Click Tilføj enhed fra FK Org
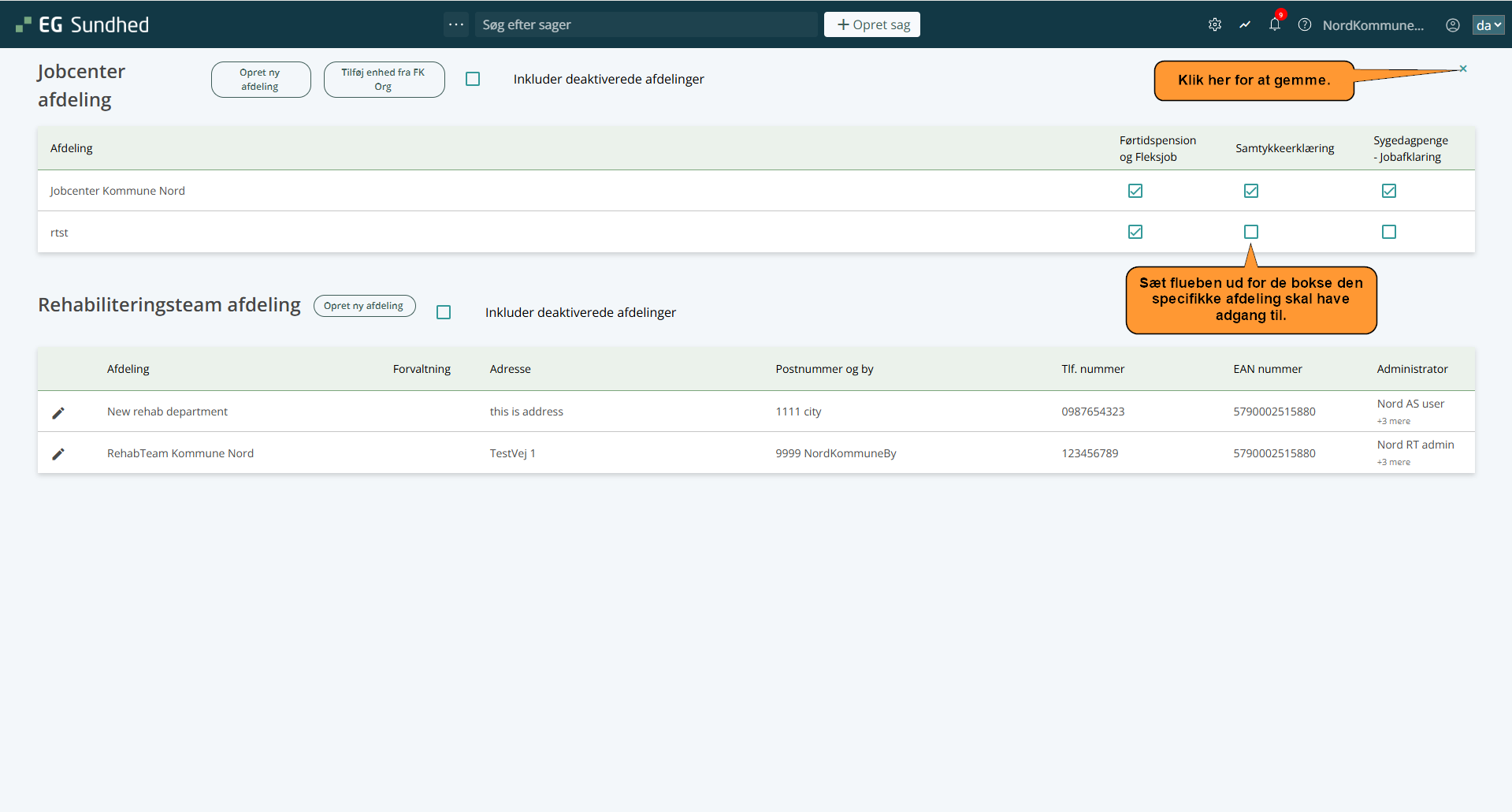 point(384,80)
